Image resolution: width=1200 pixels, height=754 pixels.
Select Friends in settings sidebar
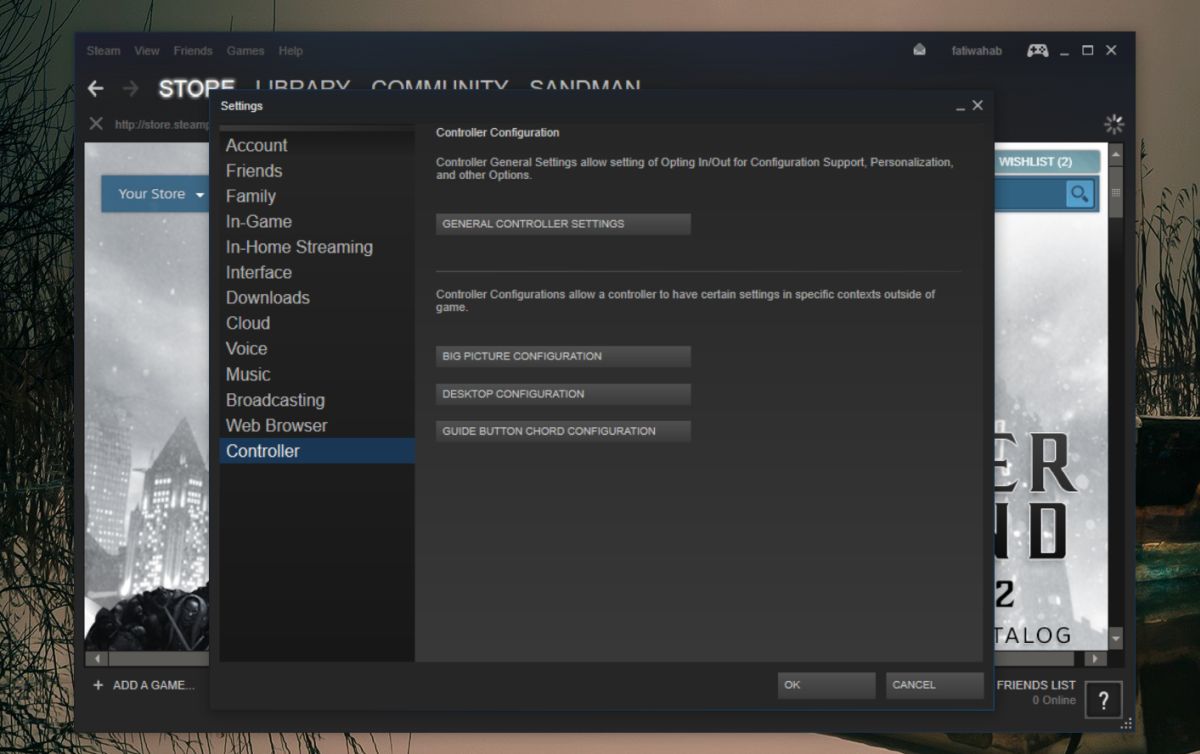(x=317, y=171)
